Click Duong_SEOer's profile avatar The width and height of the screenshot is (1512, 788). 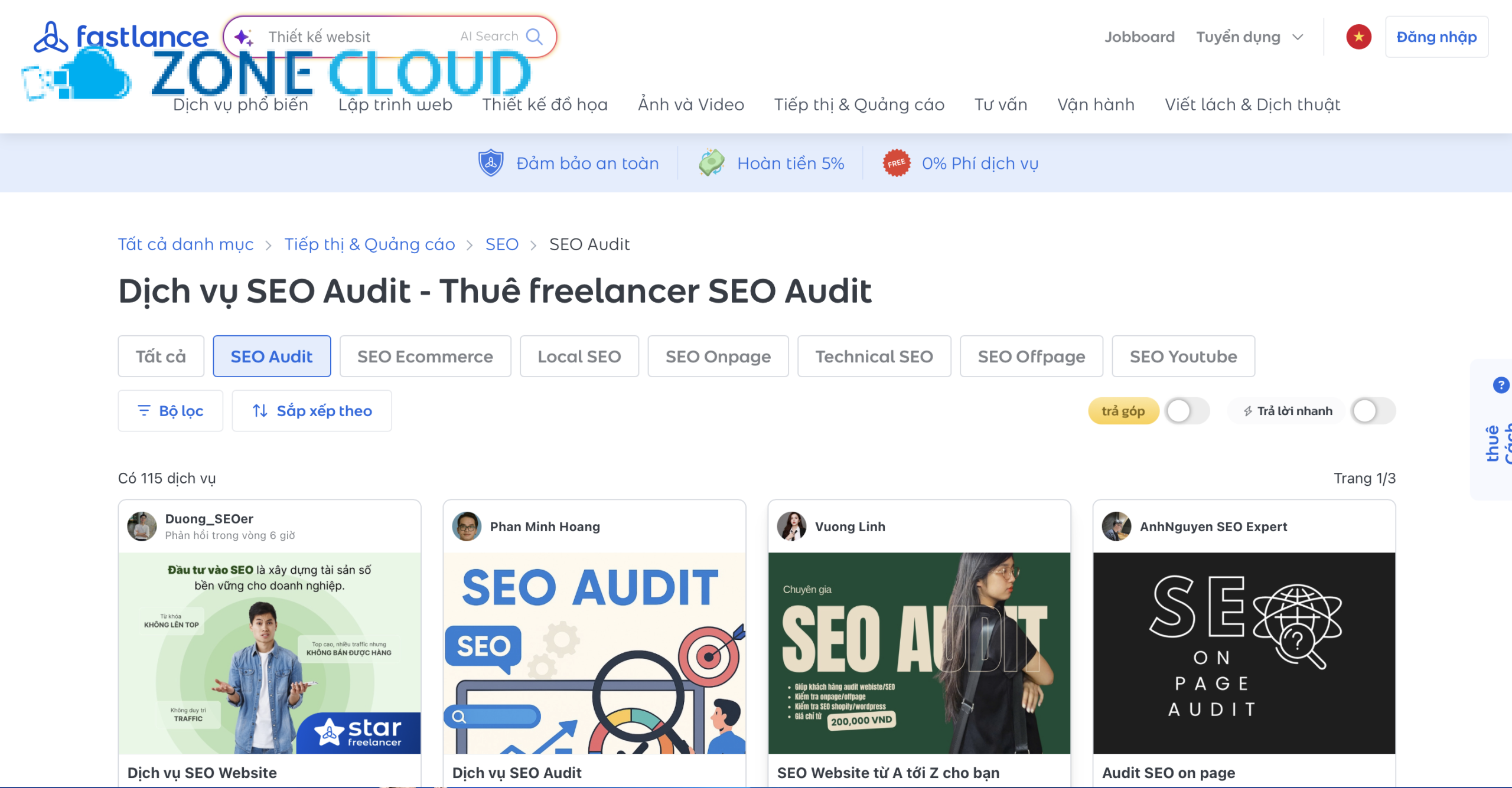[x=142, y=526]
